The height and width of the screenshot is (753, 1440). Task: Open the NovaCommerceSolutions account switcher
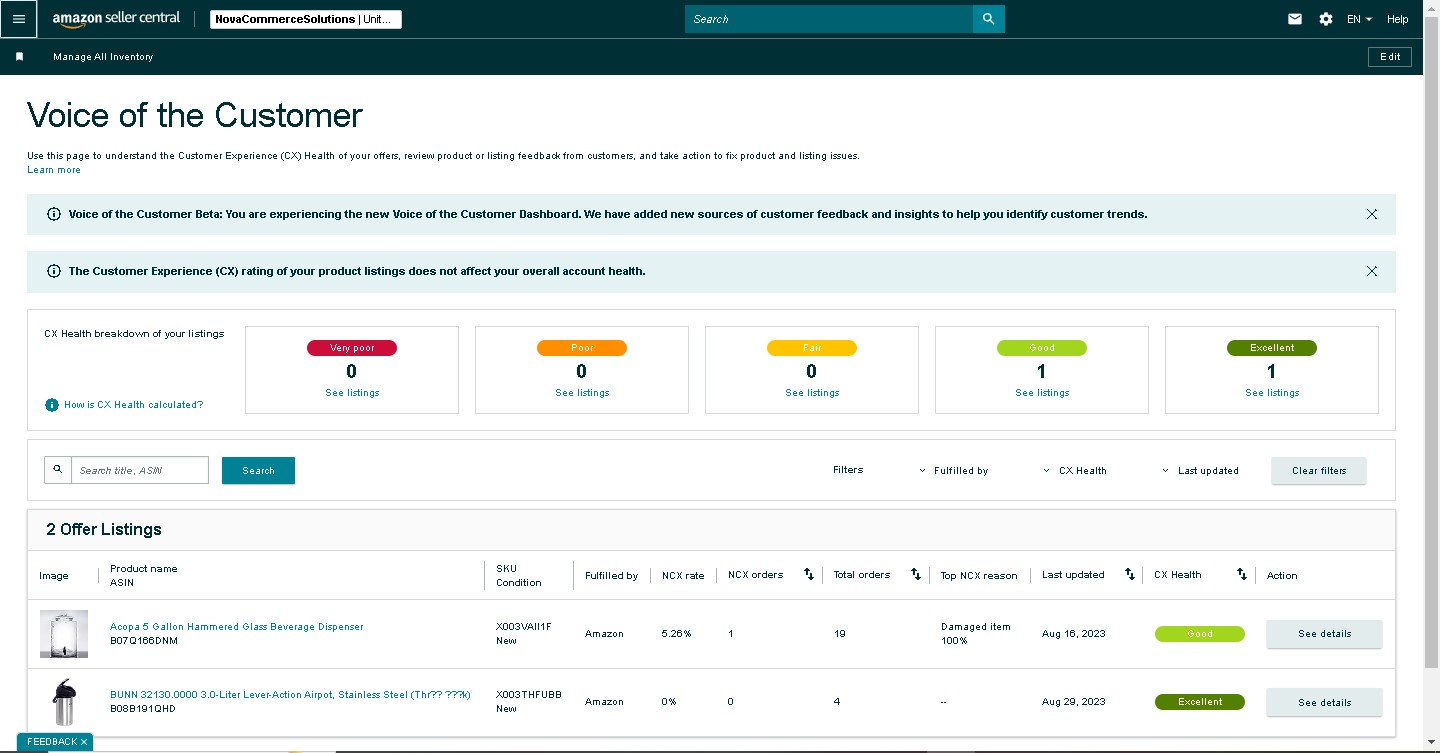click(x=306, y=19)
